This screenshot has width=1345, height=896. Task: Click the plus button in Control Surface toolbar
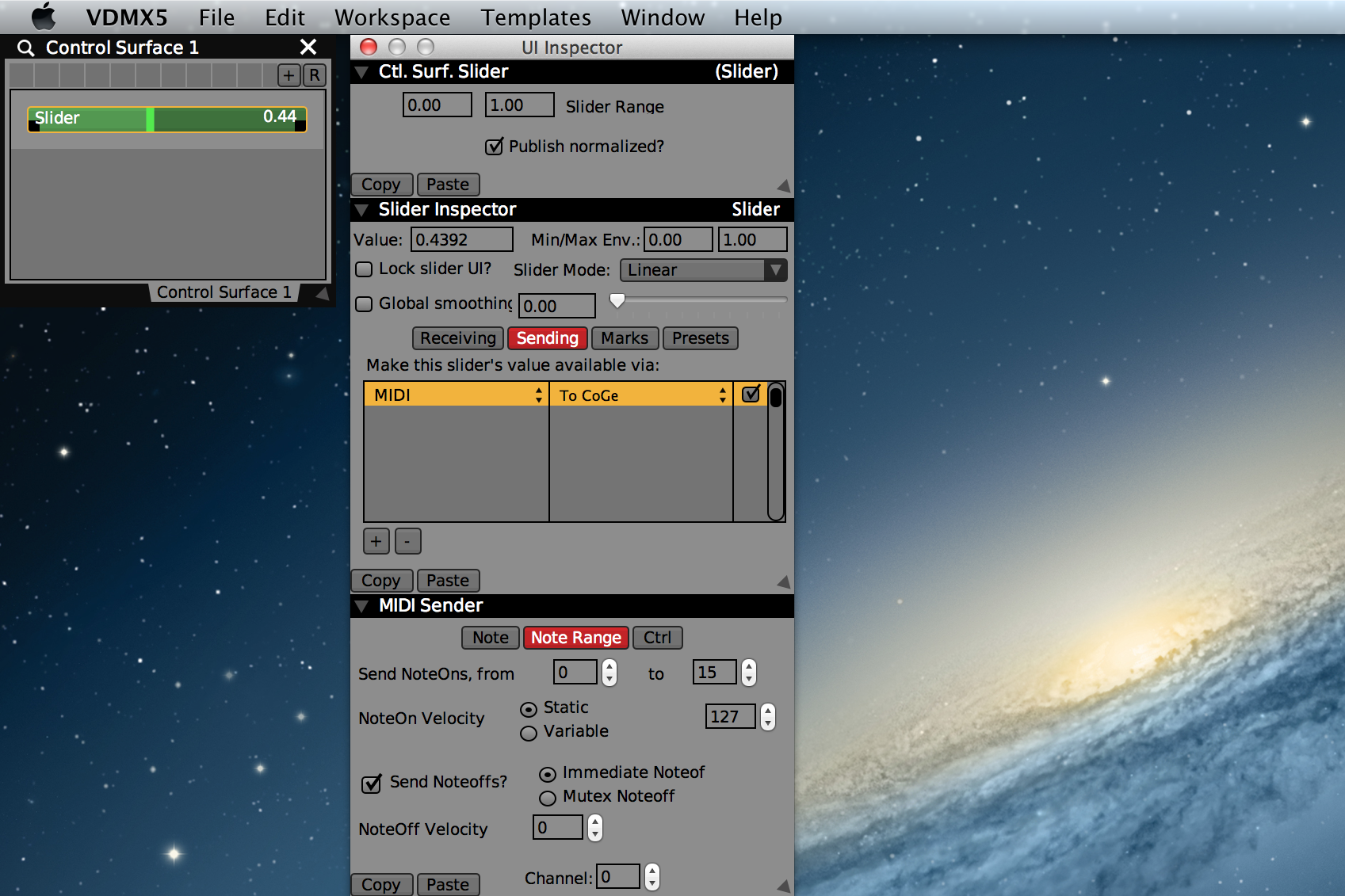pos(289,75)
